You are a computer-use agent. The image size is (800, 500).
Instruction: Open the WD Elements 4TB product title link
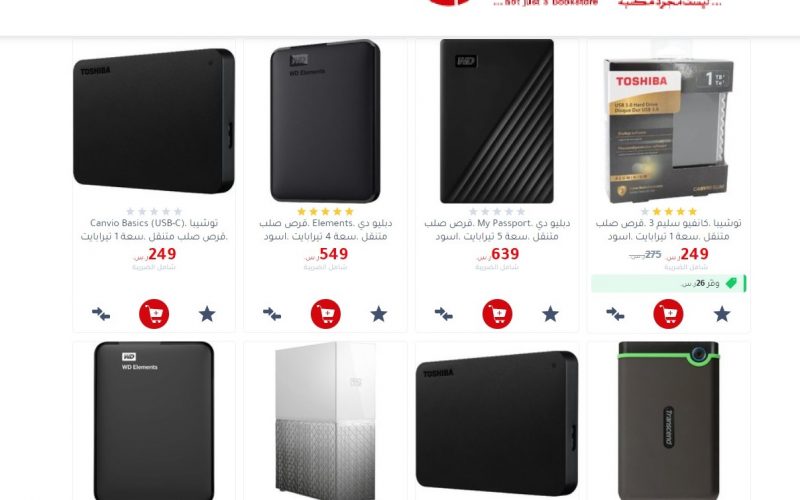point(326,230)
